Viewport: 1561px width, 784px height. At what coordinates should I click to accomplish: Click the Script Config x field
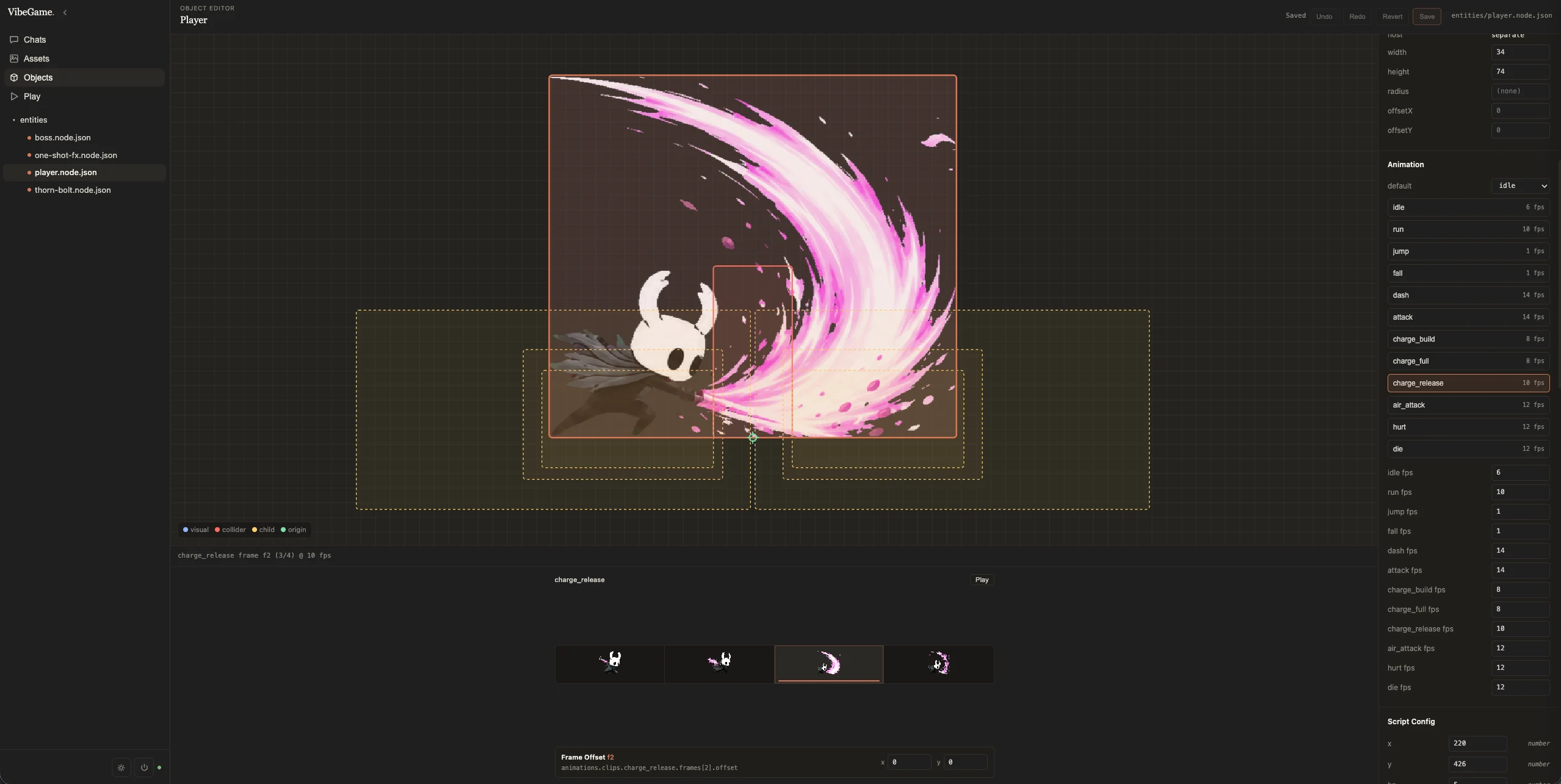pyautogui.click(x=1477, y=744)
